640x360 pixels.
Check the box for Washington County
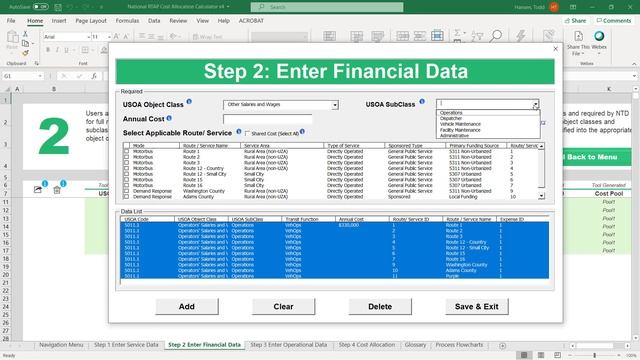point(126,191)
